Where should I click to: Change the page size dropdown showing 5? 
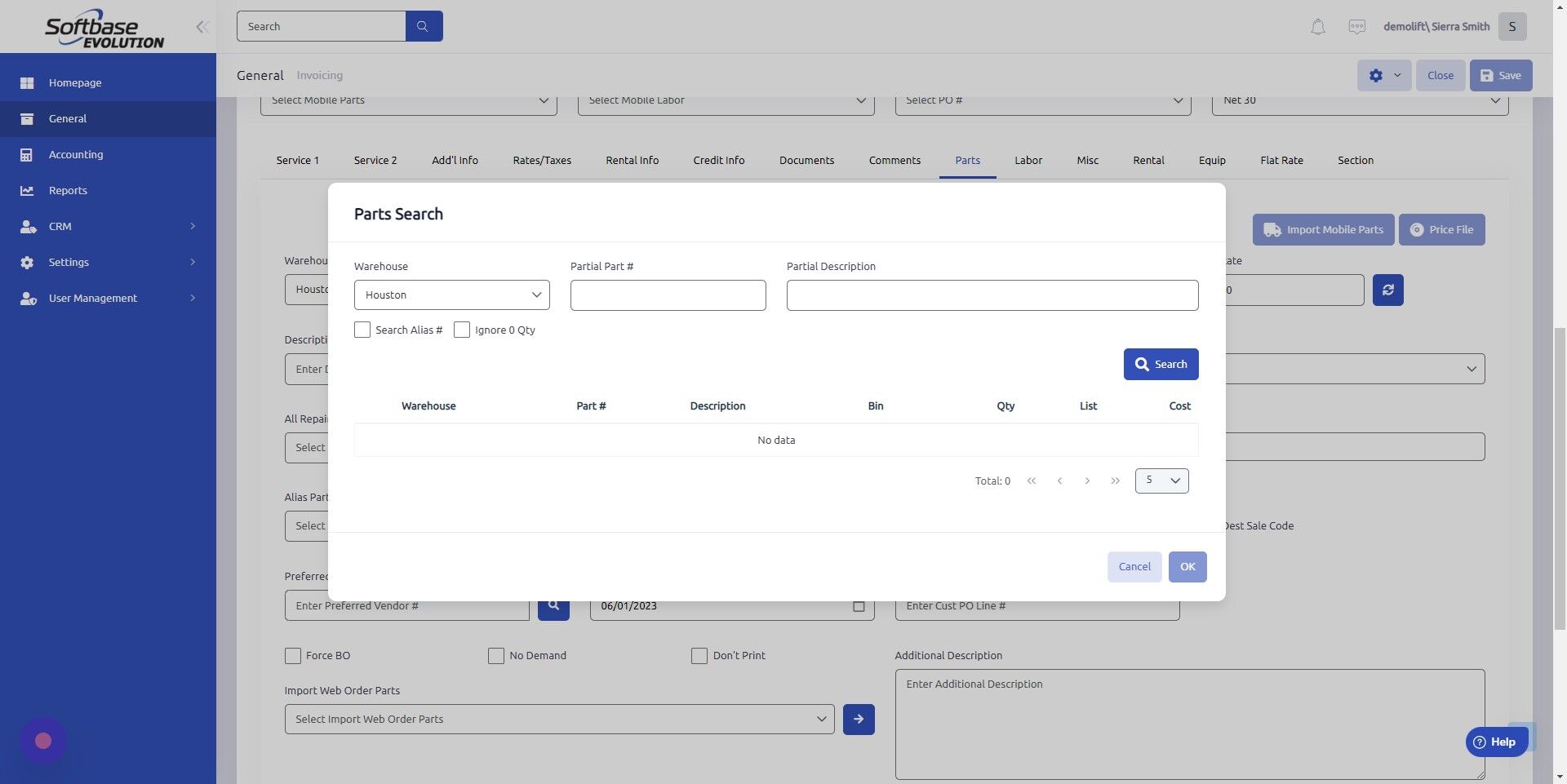pos(1161,481)
